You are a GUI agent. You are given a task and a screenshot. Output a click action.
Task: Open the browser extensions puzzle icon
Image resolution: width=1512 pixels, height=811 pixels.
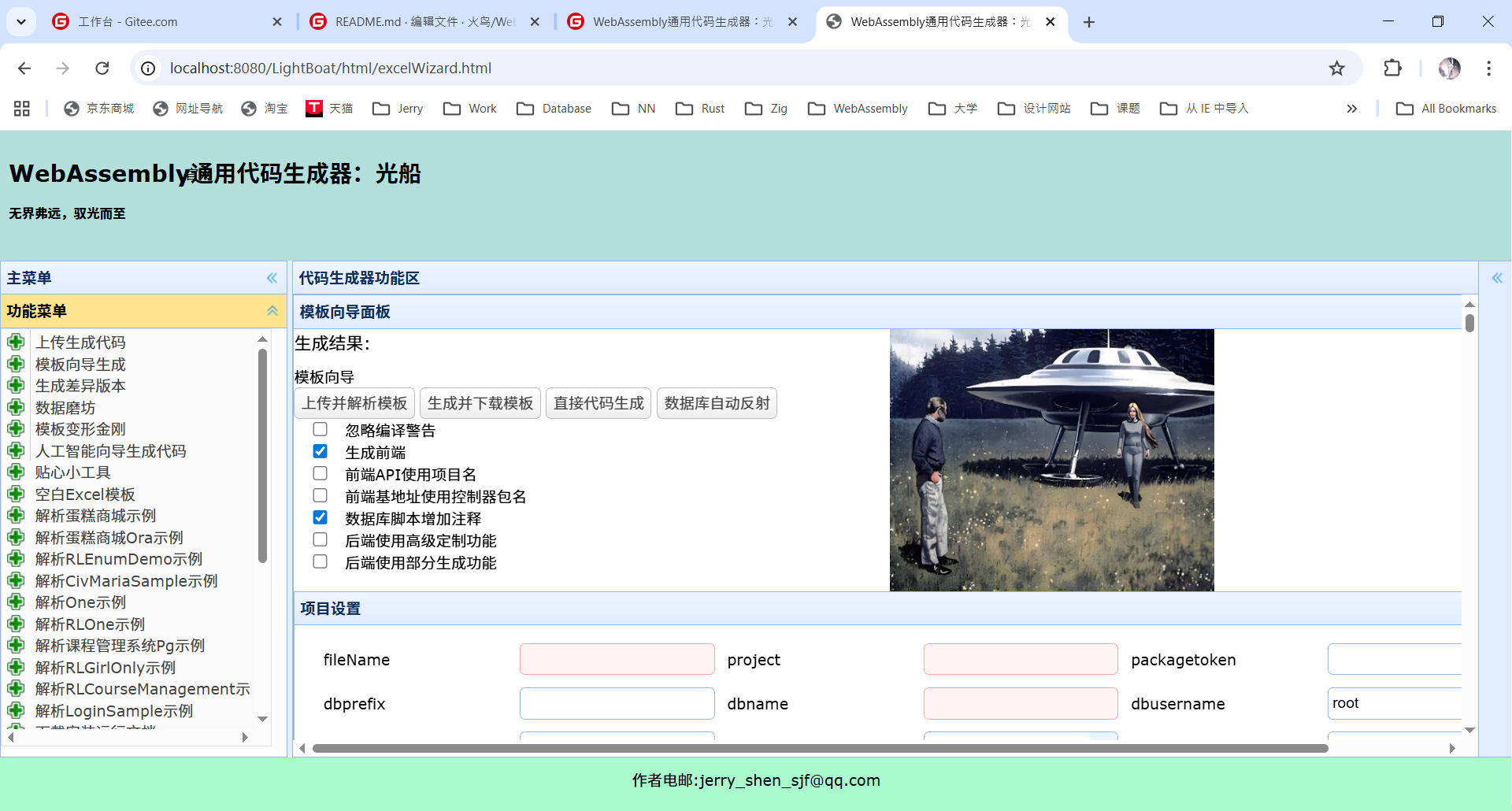pyautogui.click(x=1392, y=69)
